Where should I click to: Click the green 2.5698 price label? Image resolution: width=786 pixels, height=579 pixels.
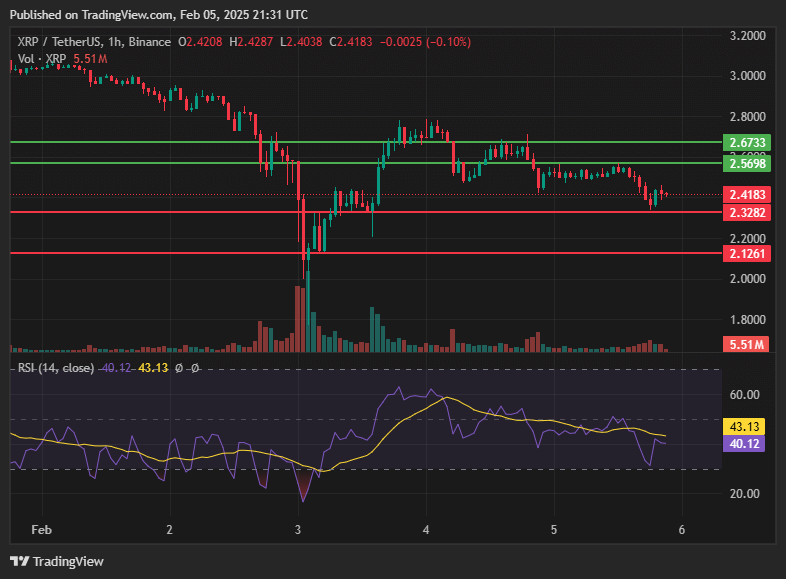tap(747, 163)
